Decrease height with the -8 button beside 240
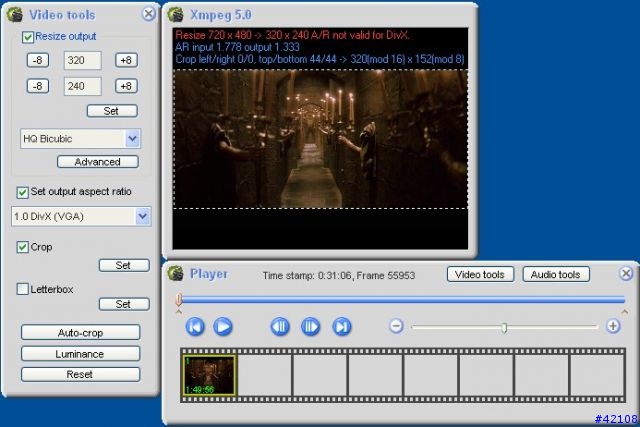This screenshot has width=640, height=427. (x=38, y=86)
